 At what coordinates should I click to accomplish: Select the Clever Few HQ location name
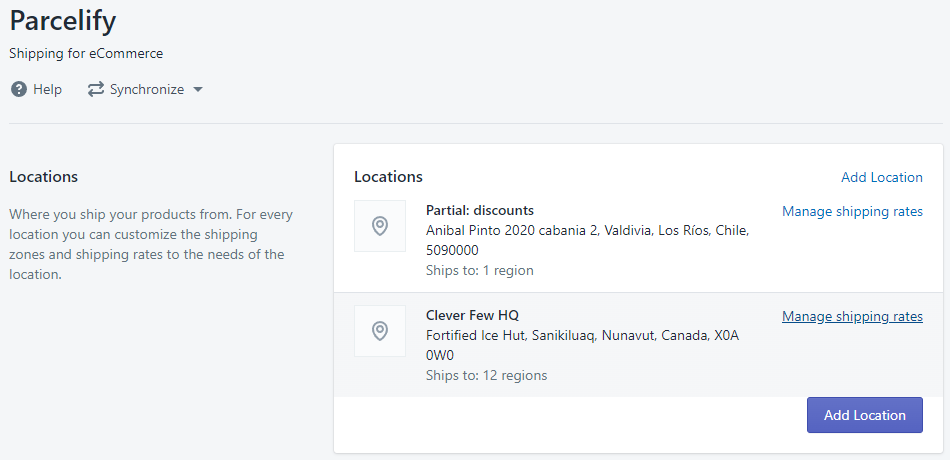(473, 315)
